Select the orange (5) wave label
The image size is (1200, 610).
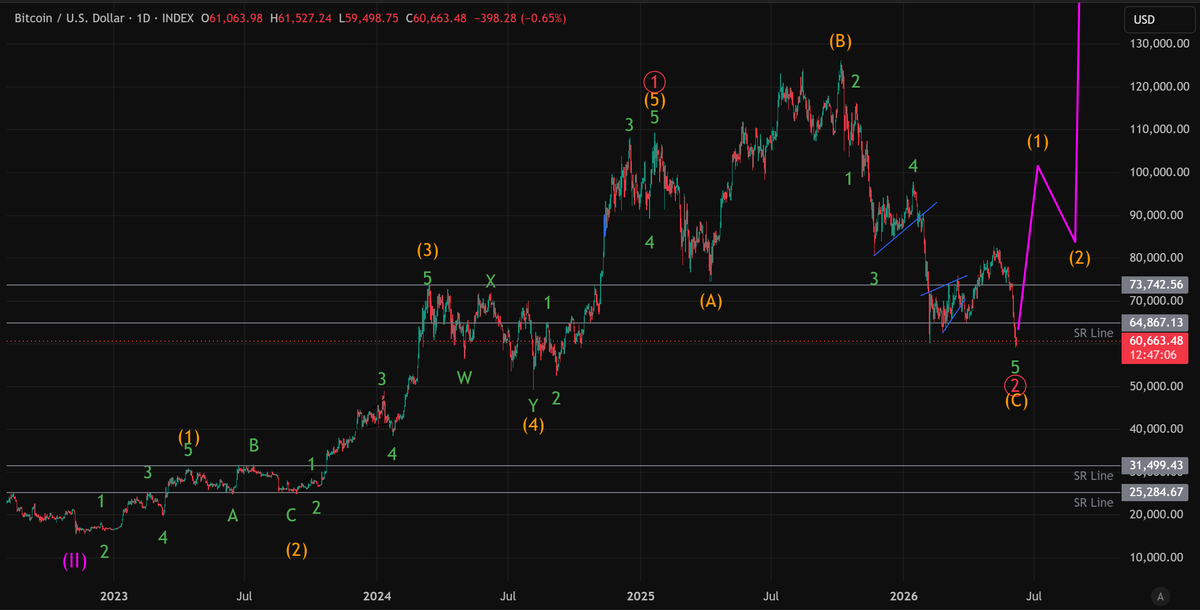(x=655, y=99)
